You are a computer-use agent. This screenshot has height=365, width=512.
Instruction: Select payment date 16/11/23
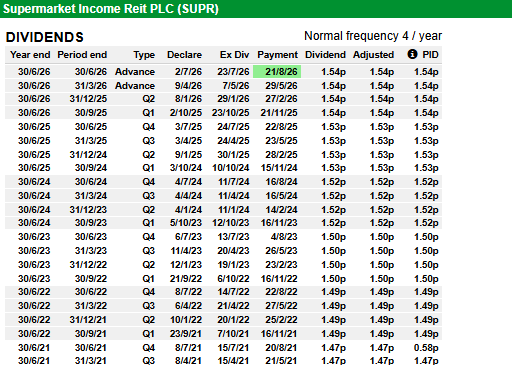point(279,223)
